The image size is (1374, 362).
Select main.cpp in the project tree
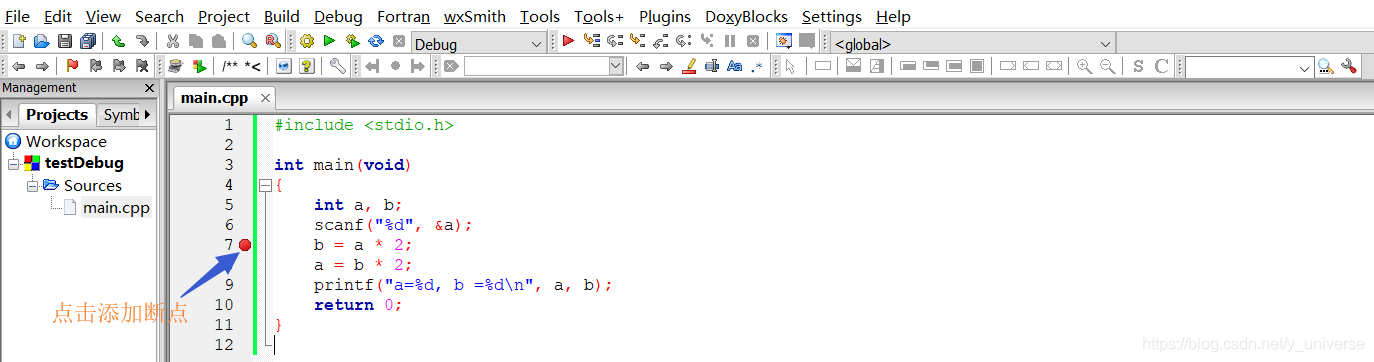point(116,207)
